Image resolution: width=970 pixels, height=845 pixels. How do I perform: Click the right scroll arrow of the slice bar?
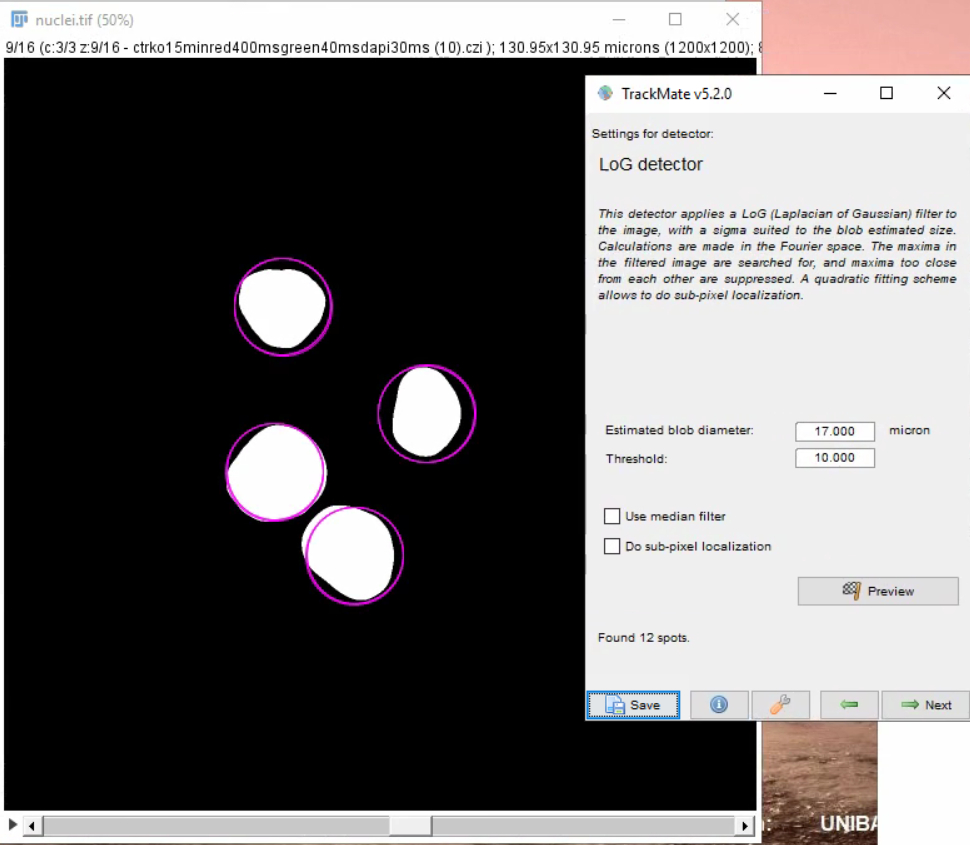(x=745, y=826)
